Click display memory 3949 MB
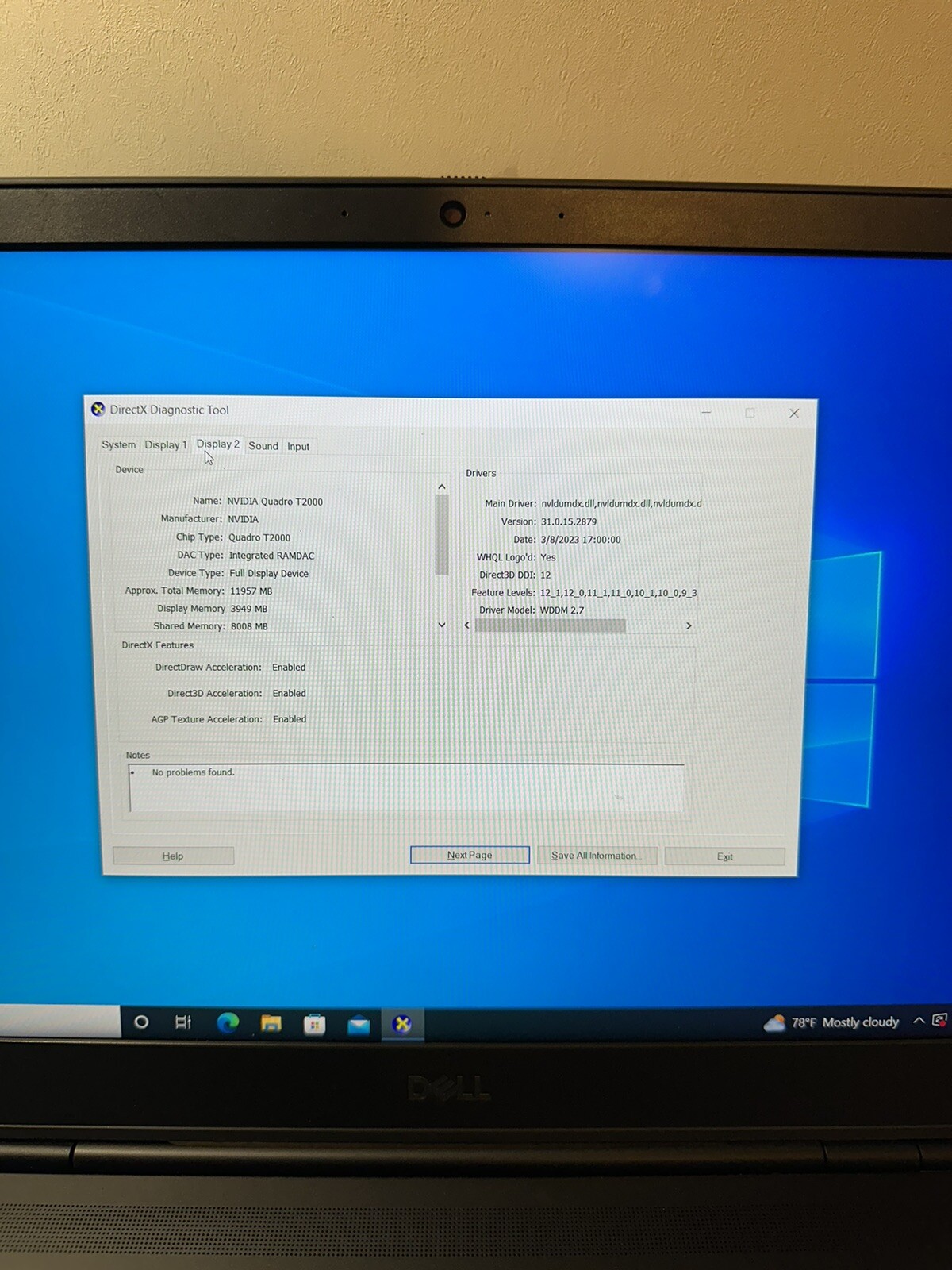Screen dimensions: 952x1270 click(248, 609)
